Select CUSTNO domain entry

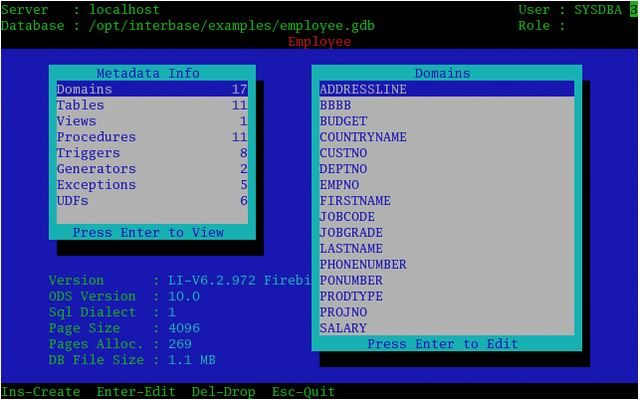point(447,153)
